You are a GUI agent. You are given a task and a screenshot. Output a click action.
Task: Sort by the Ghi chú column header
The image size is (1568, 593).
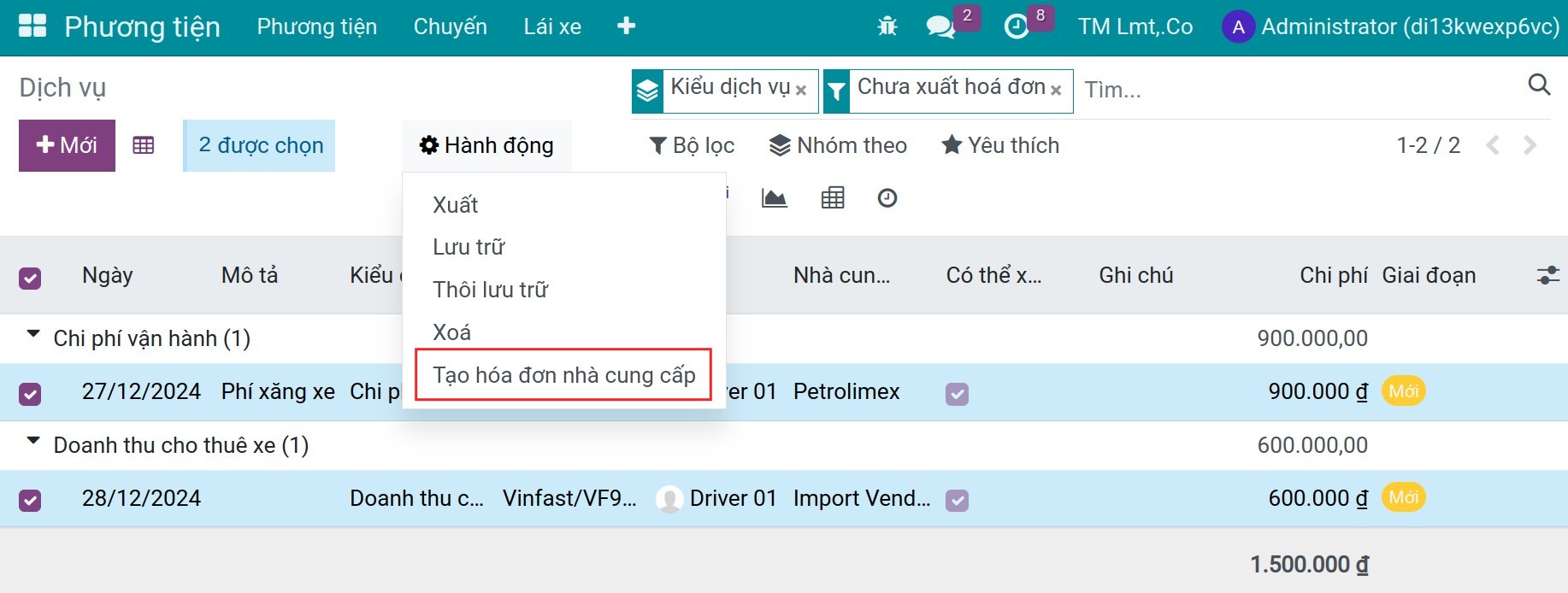[1135, 275]
